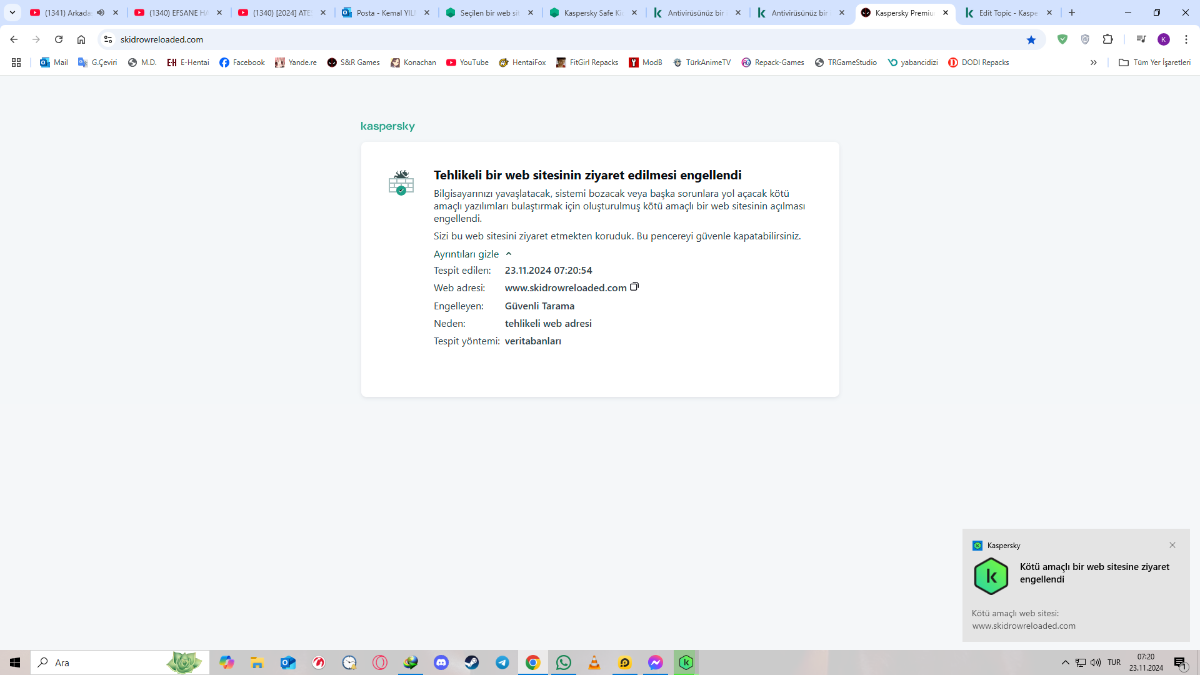This screenshot has width=1200, height=675.
Task: Click the address bar showing skidrowreloaded.com
Action: tap(570, 39)
